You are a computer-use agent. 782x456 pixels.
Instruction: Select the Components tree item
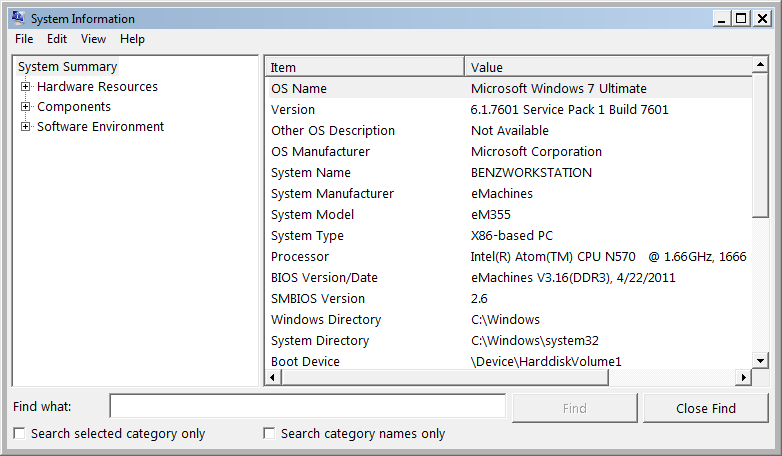[74, 106]
